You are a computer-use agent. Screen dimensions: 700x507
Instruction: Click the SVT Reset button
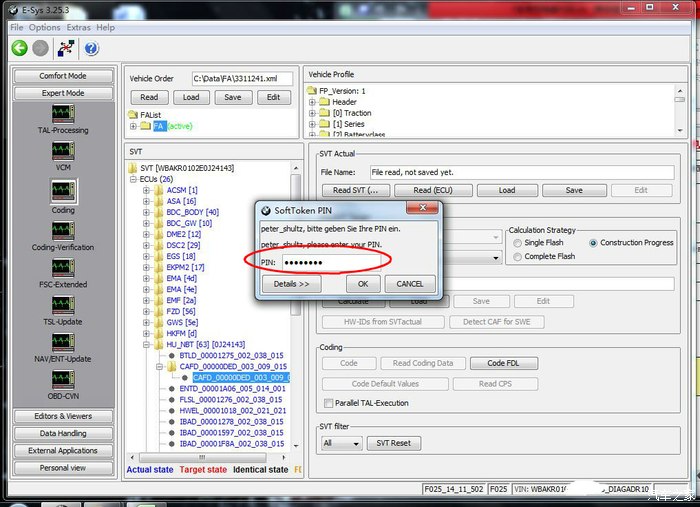click(x=393, y=443)
